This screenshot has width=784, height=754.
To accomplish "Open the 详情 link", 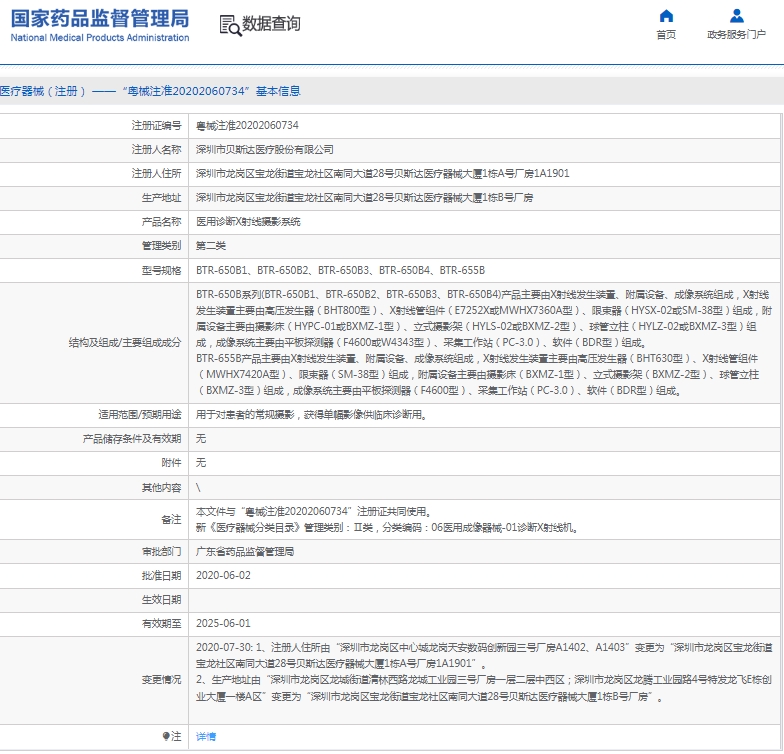I will coord(206,736).
